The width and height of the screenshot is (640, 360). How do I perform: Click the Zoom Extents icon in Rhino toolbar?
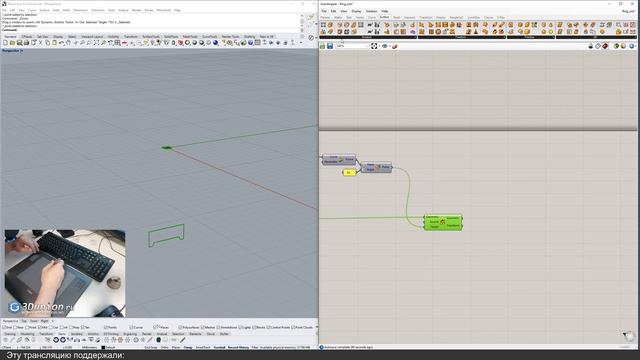coord(96,42)
